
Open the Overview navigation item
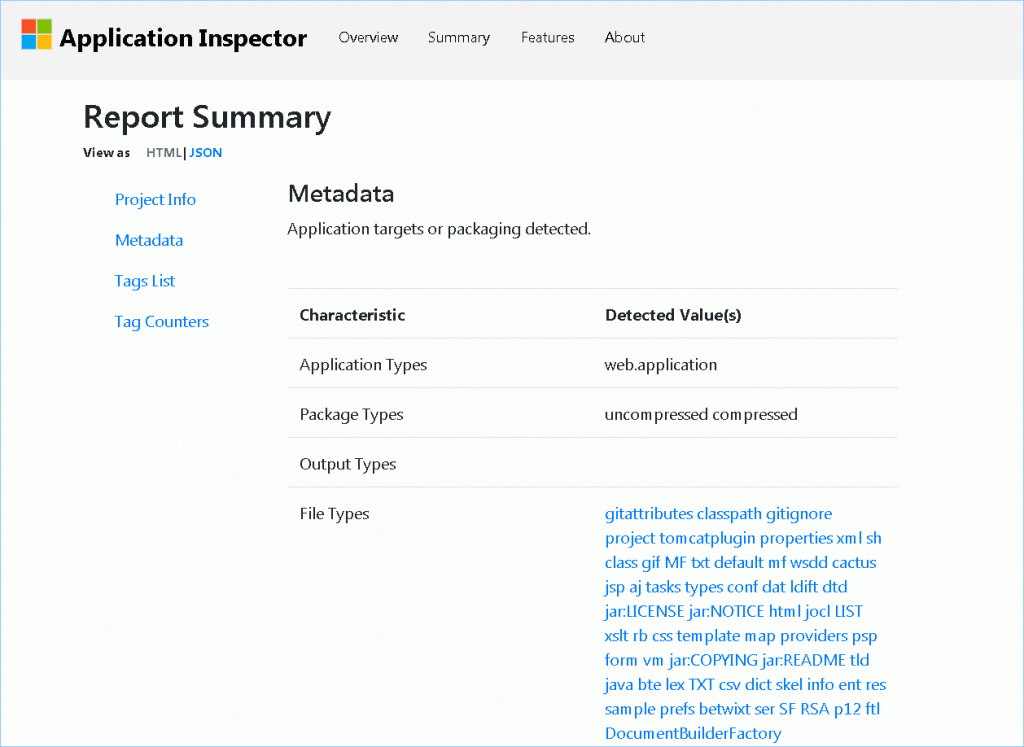(368, 38)
